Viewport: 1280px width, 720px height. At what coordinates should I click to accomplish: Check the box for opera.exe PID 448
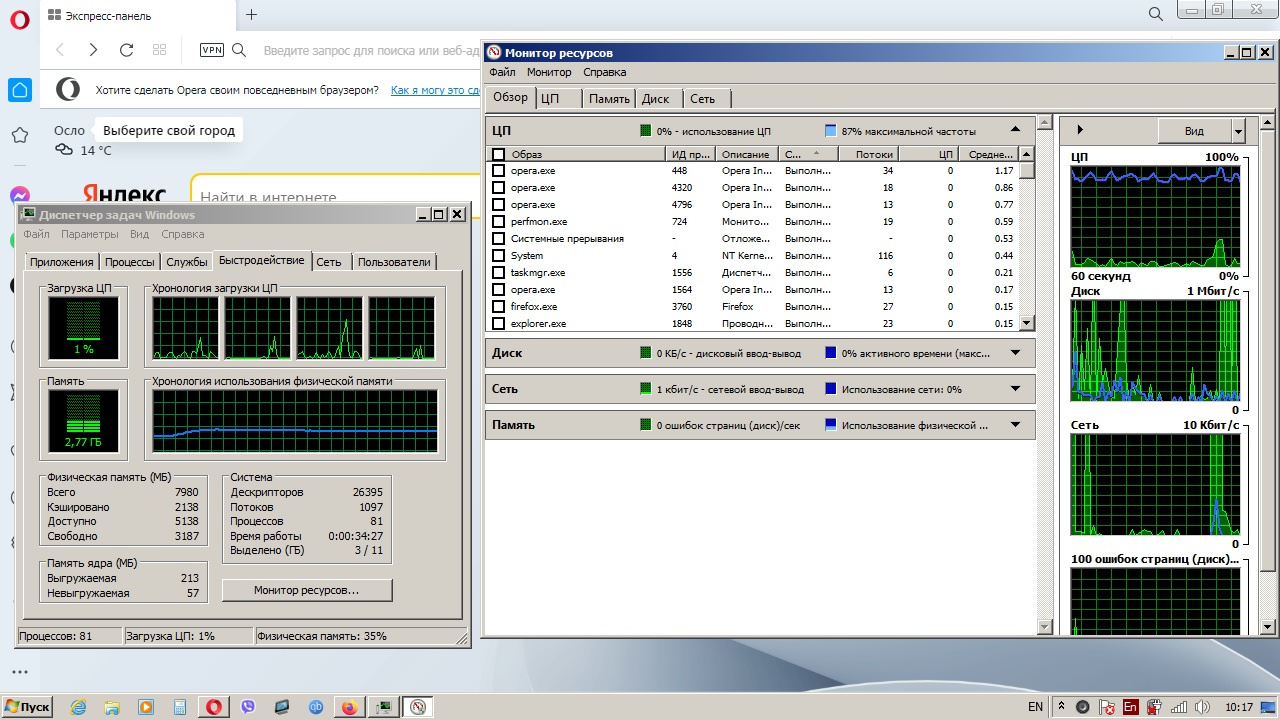[499, 171]
